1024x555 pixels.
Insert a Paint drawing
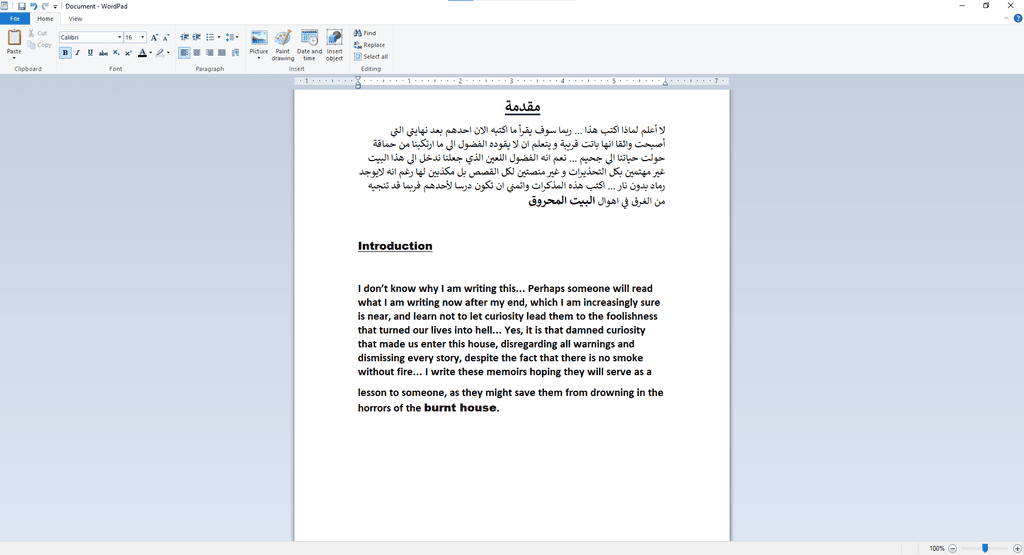click(283, 45)
